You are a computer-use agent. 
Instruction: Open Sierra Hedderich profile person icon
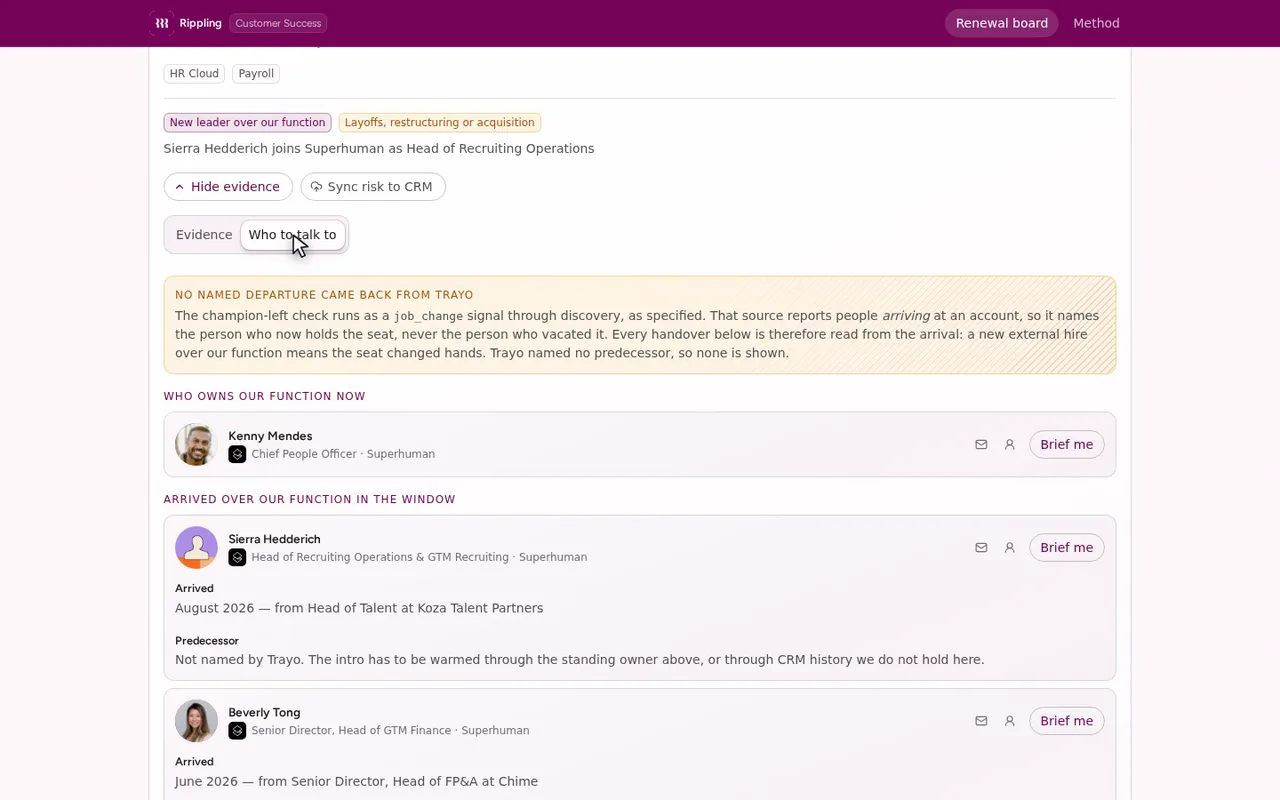click(x=1010, y=548)
